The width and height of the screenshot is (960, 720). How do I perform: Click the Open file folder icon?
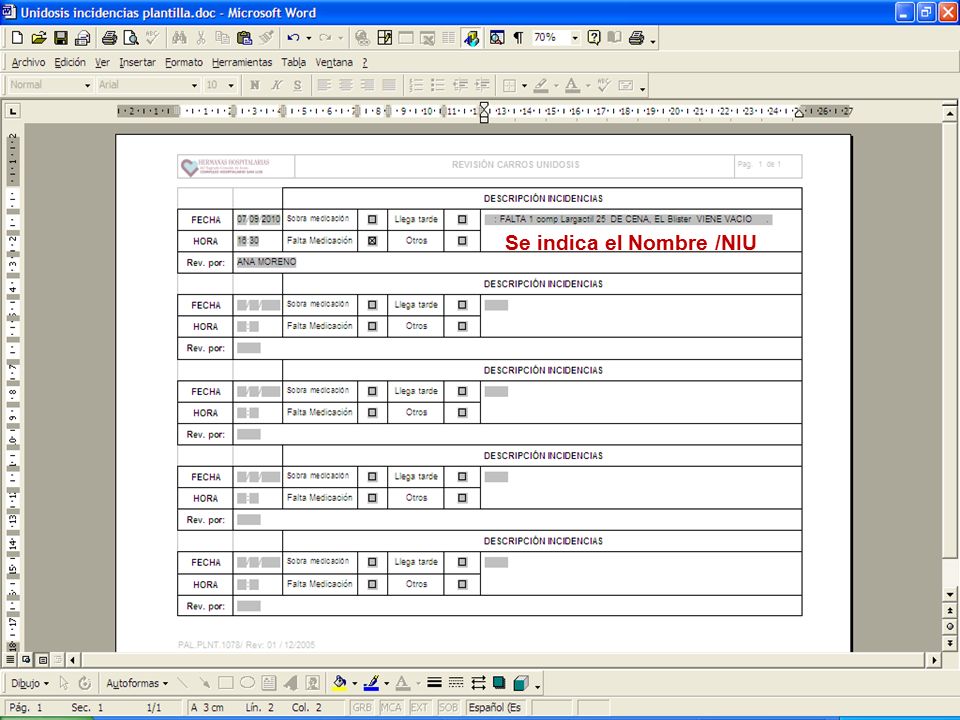[x=39, y=38]
